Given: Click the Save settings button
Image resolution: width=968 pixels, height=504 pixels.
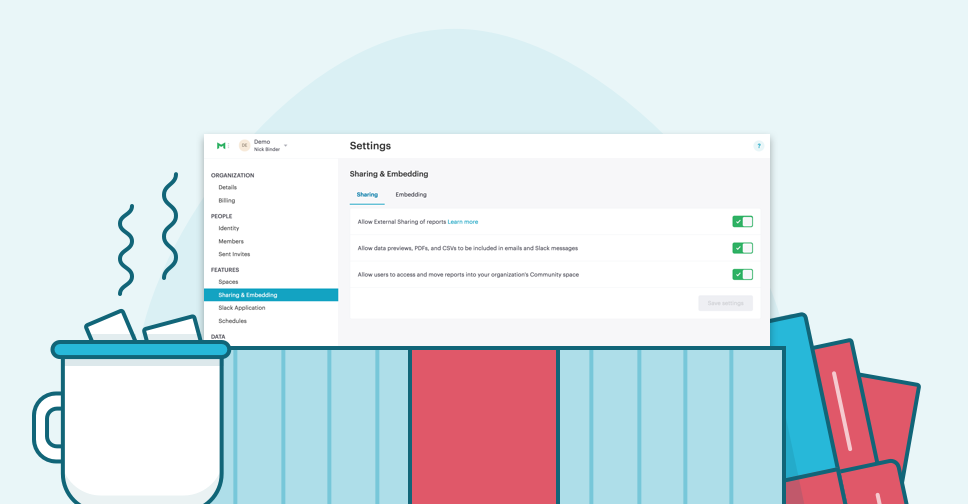Looking at the screenshot, I should click(x=725, y=303).
